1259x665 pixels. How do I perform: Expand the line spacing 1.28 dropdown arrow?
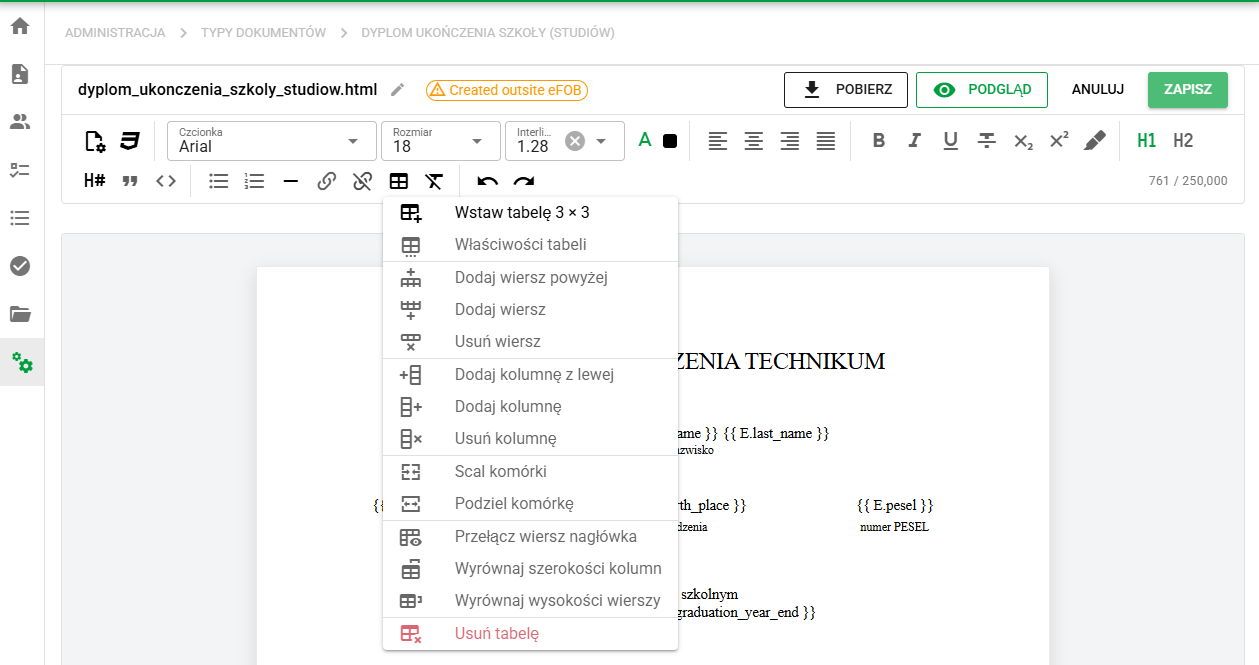[x=601, y=141]
